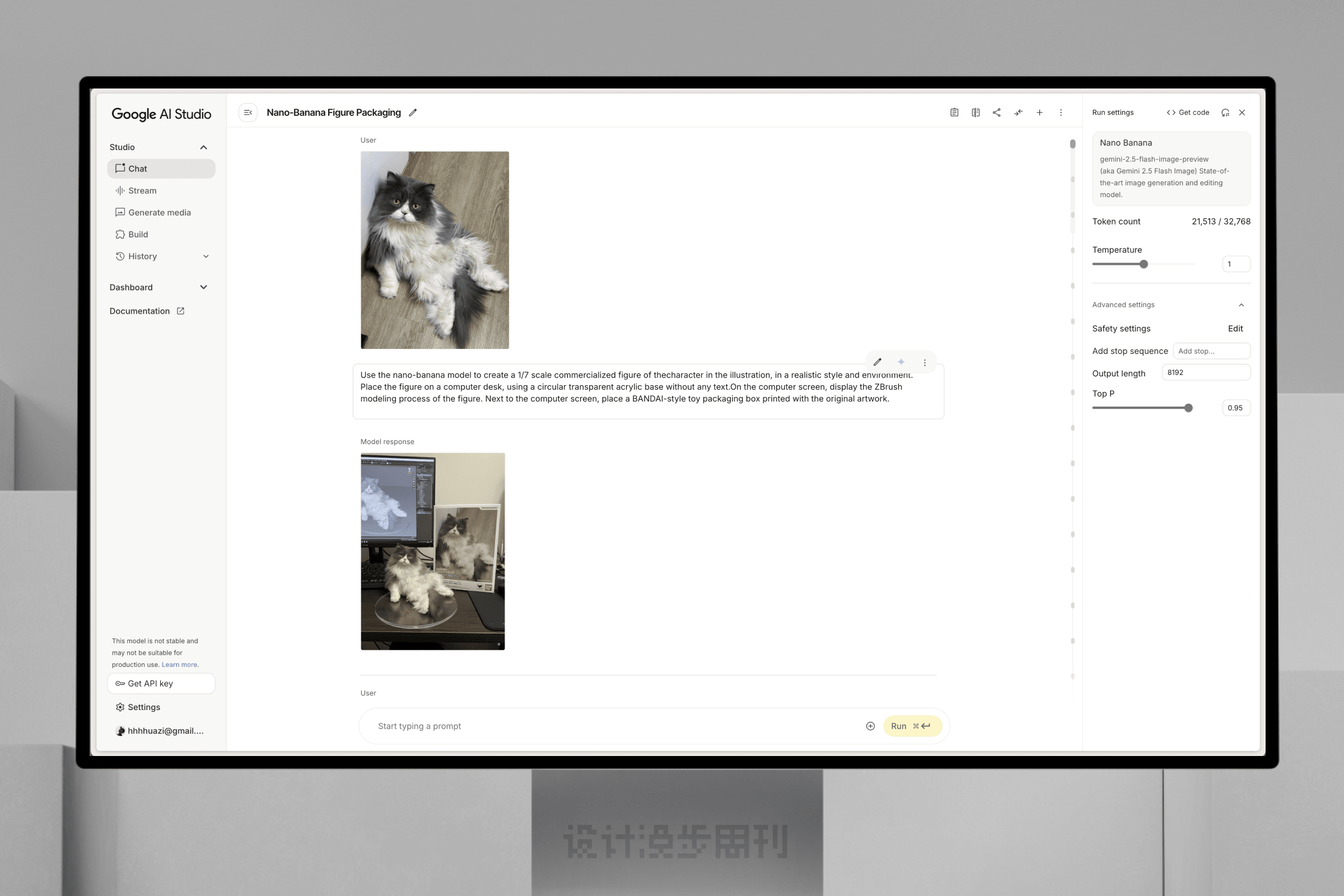Screen dimensions: 1344x896
Task: Open compare mode side-by-side icon
Action: tap(976, 113)
